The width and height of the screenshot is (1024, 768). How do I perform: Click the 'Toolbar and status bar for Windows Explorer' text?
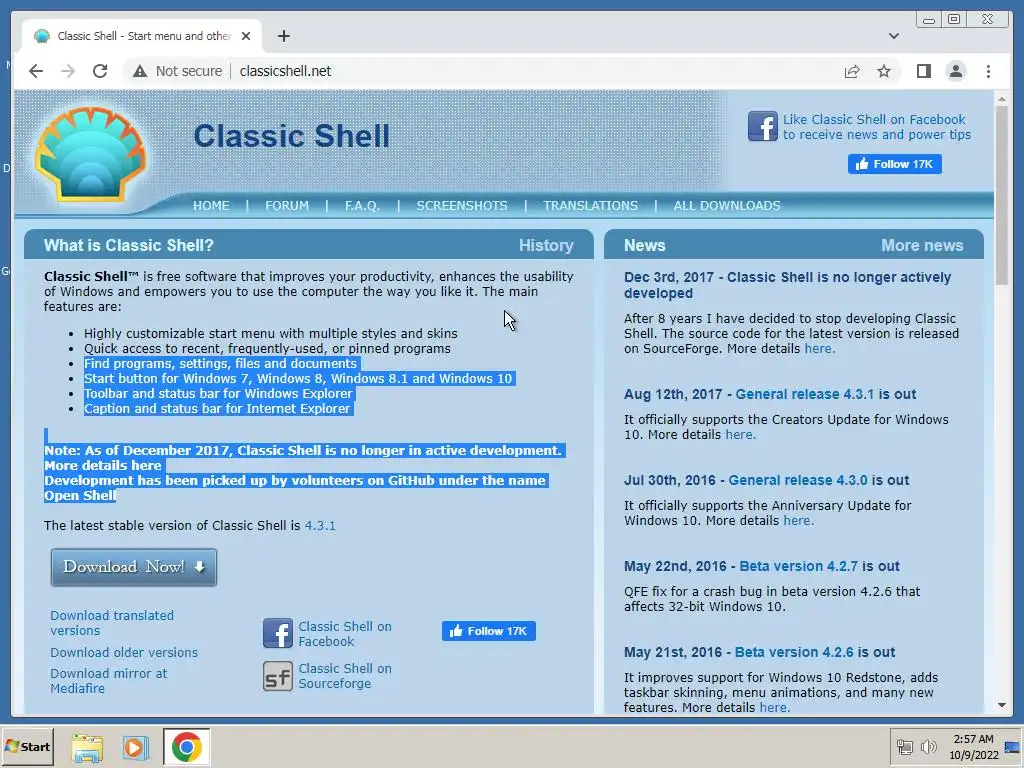tap(218, 394)
